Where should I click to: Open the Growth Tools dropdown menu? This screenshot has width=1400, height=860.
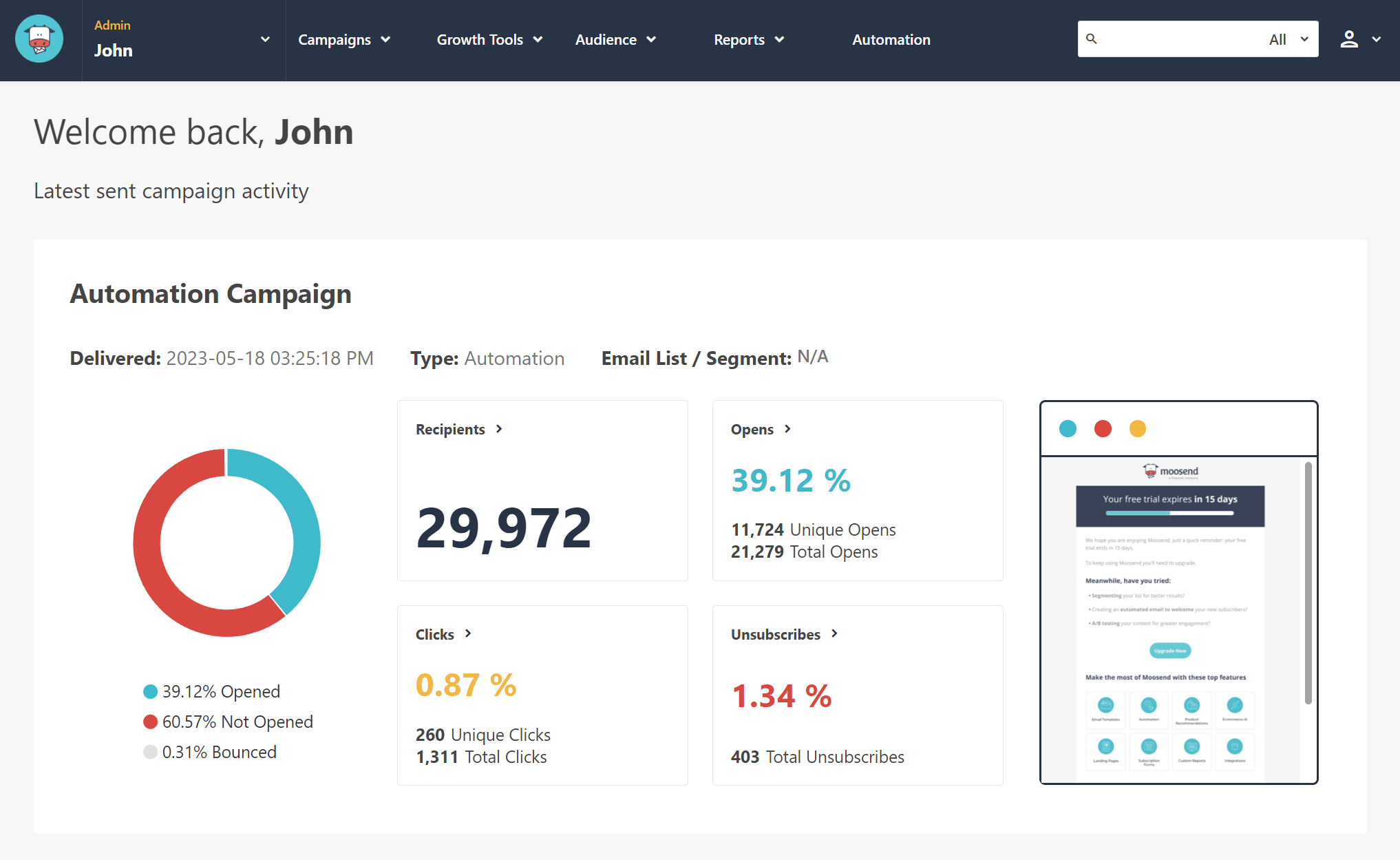coord(489,40)
